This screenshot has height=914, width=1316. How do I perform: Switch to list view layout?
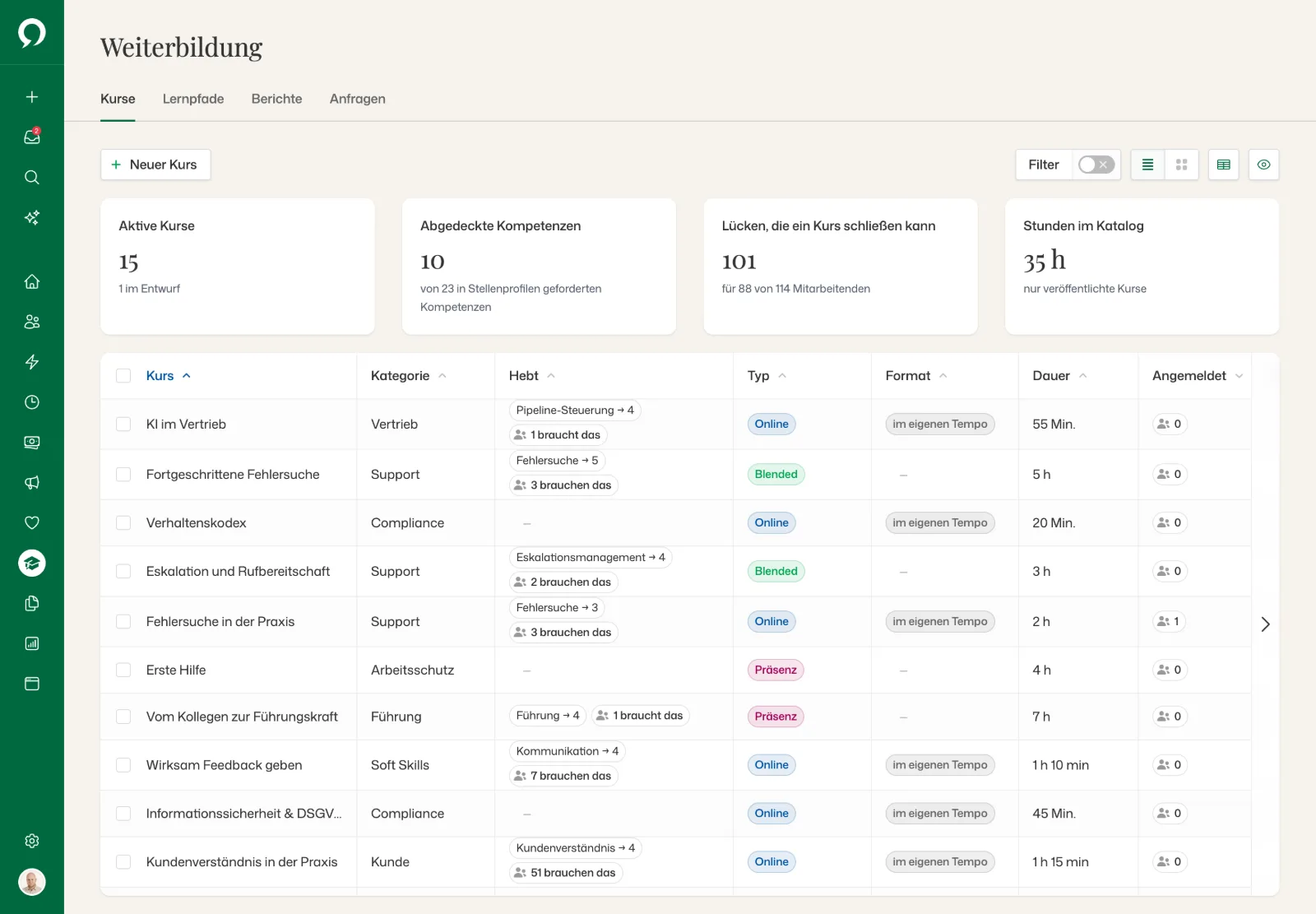(x=1147, y=165)
